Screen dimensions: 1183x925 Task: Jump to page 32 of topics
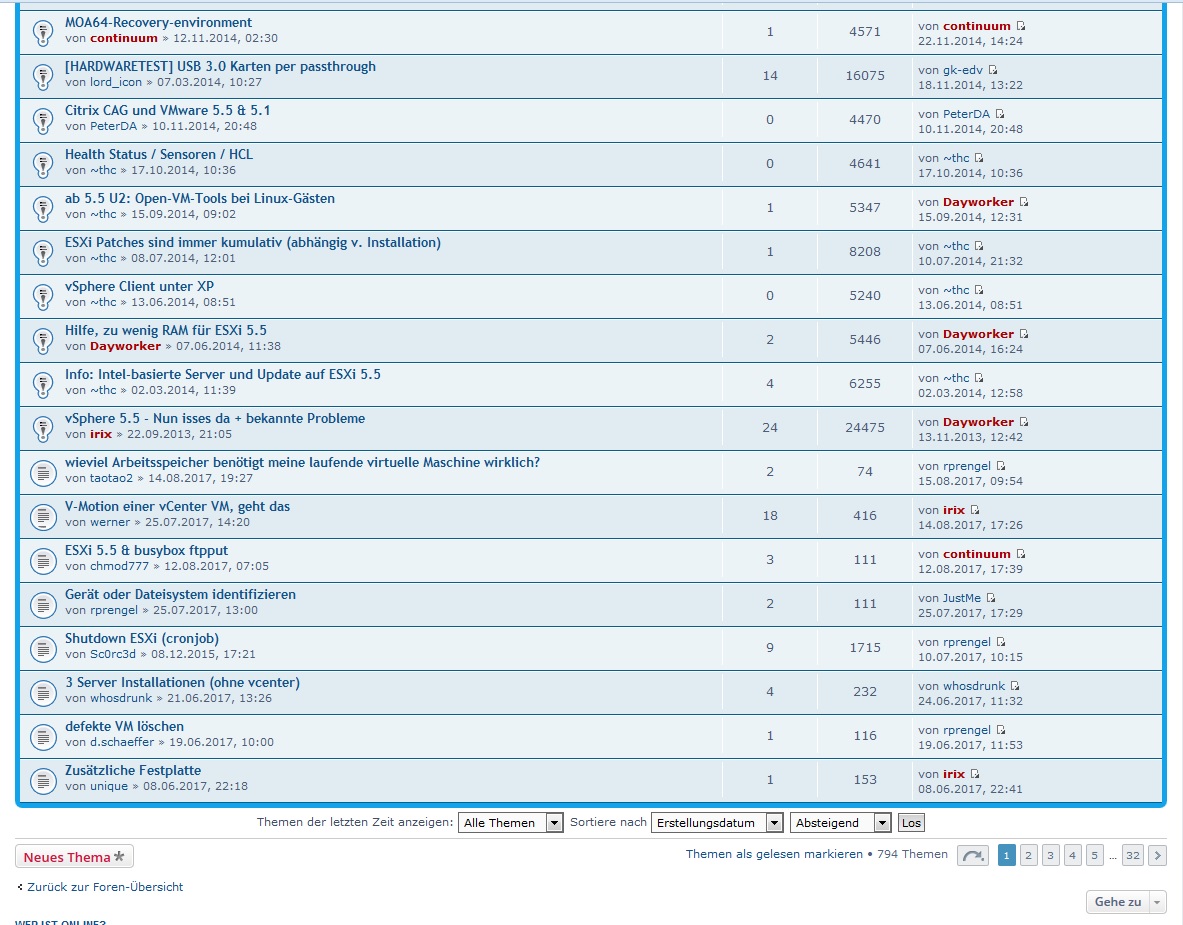pos(1132,855)
